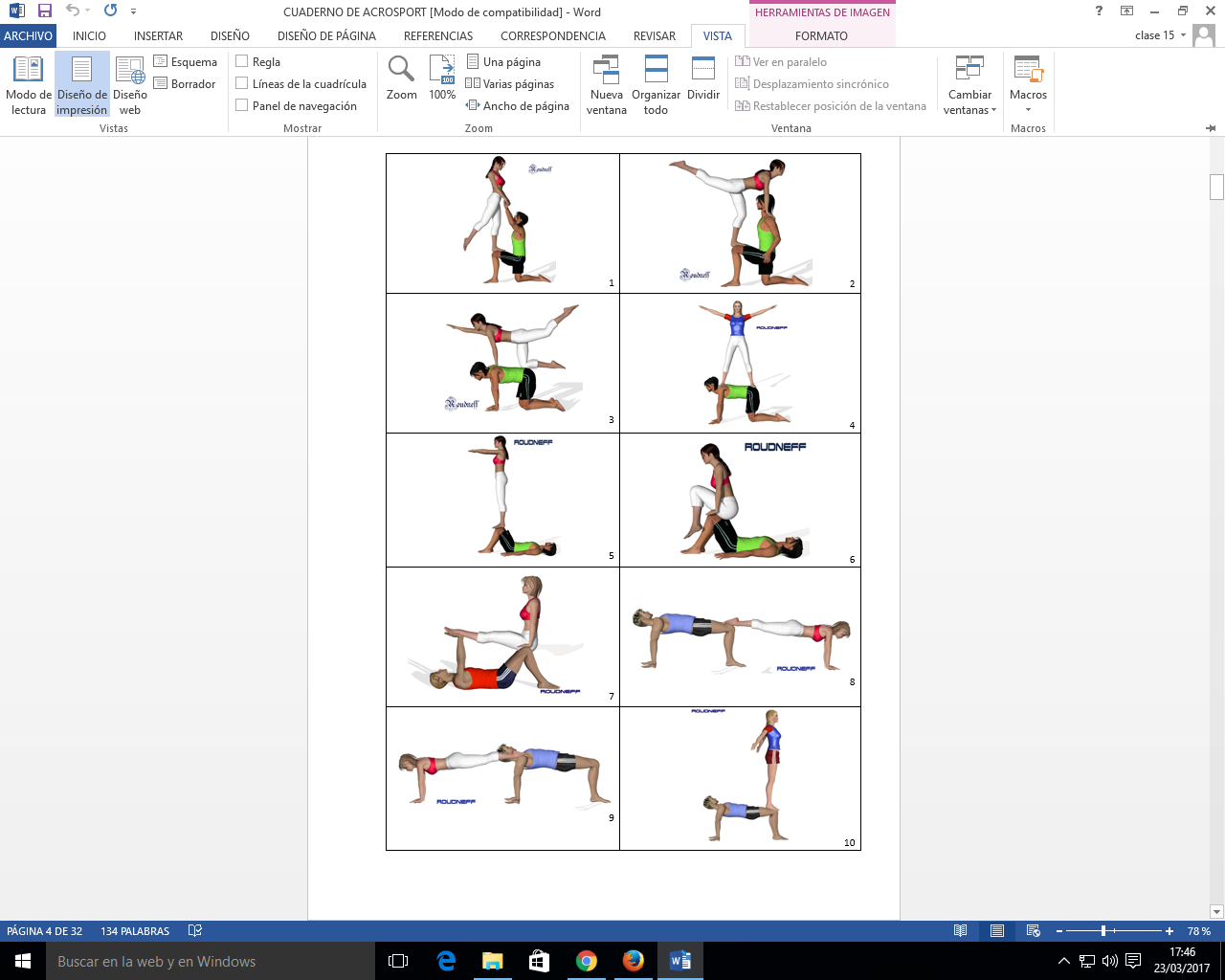Enable Panel de navegación checkbox
This screenshot has width=1225, height=980.
[x=242, y=106]
